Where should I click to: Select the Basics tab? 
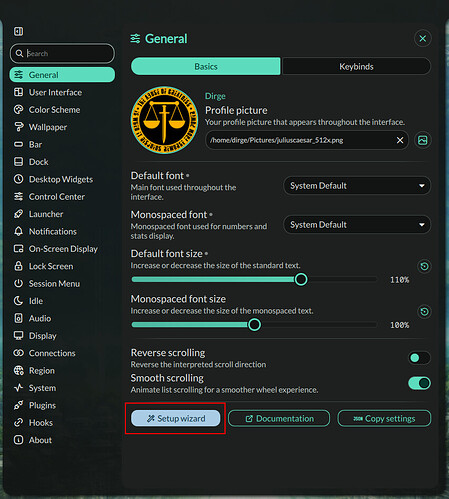(x=206, y=66)
